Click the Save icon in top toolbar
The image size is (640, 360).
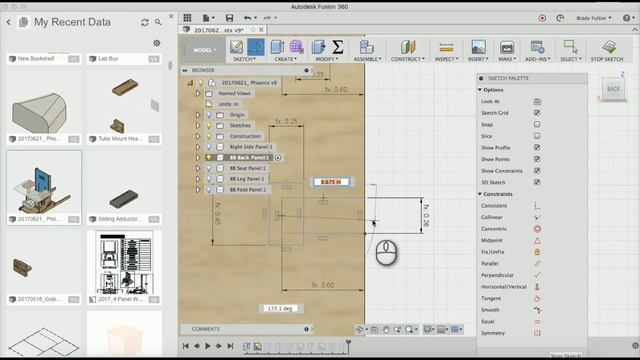pos(229,18)
